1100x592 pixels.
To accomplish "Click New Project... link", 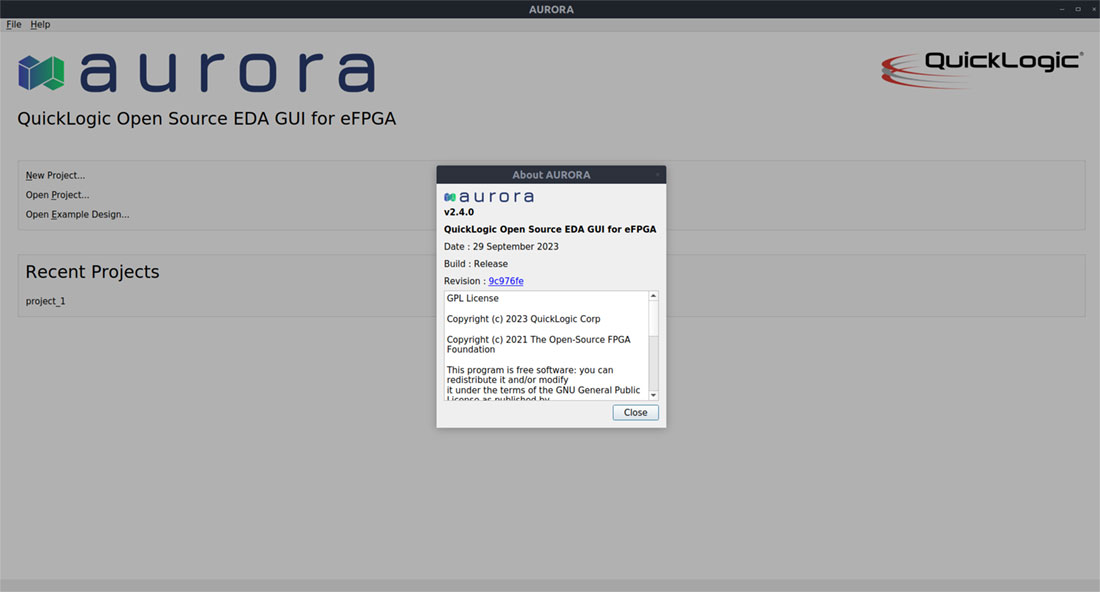I will (x=55, y=175).
